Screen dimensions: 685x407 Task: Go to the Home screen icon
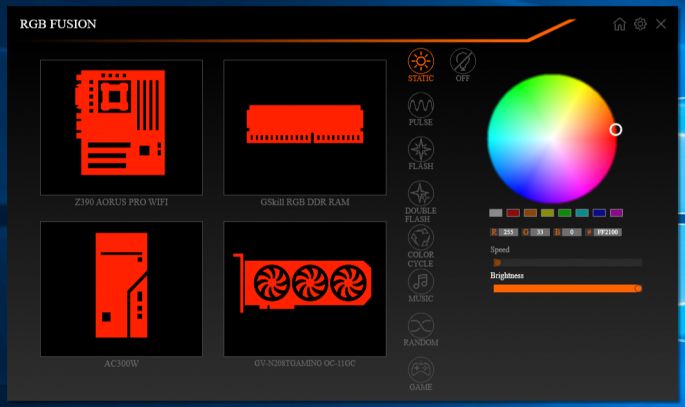pyautogui.click(x=619, y=24)
